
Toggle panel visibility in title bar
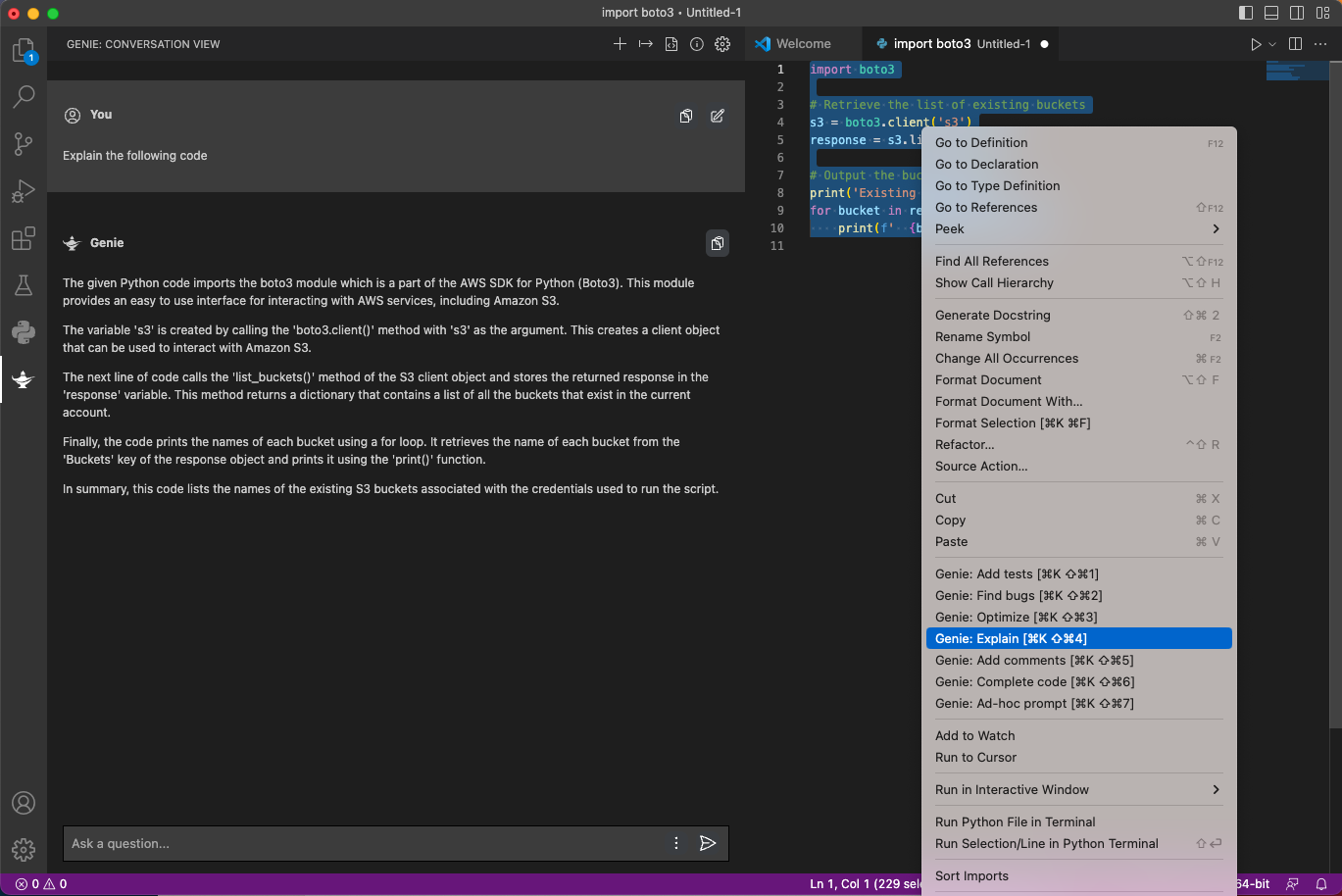[x=1271, y=13]
